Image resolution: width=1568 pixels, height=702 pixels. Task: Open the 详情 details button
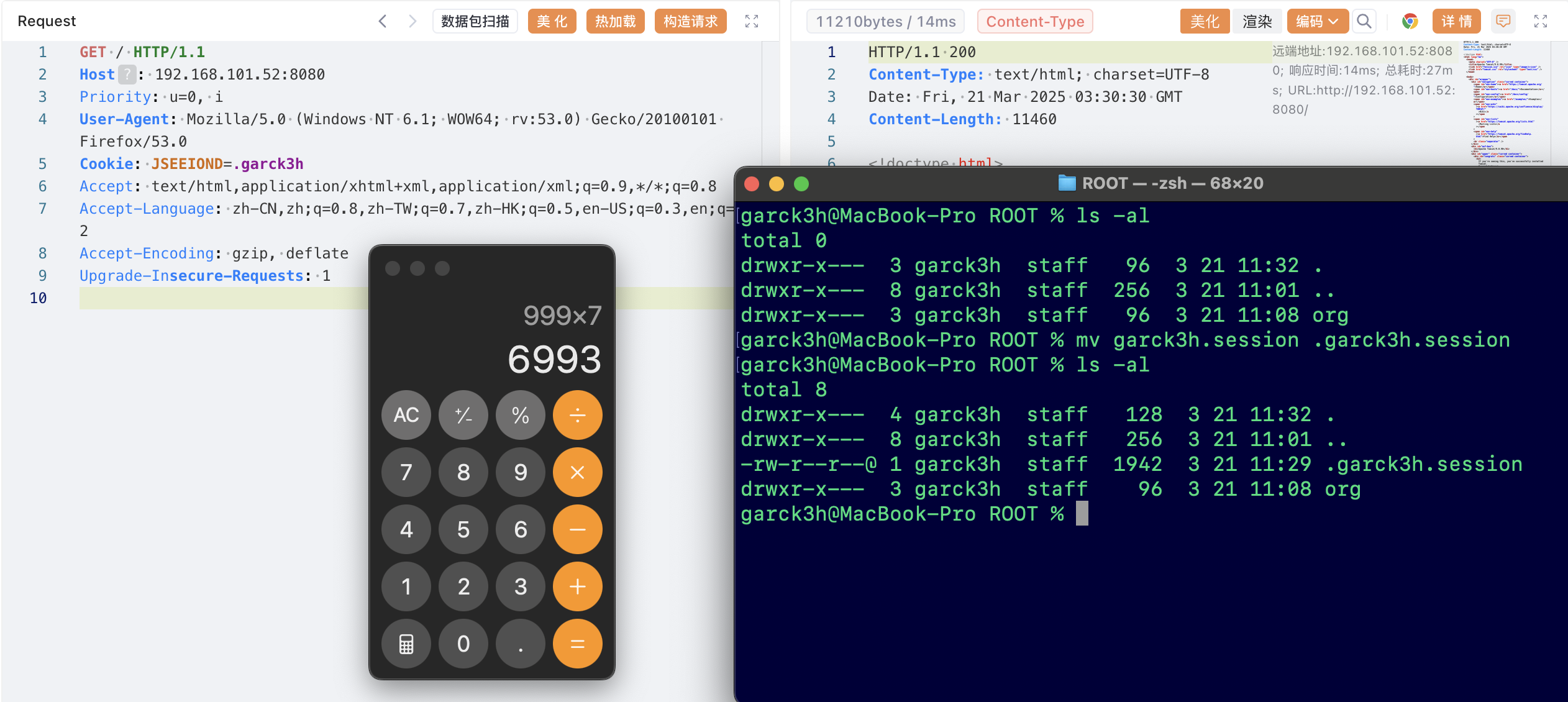(1457, 21)
